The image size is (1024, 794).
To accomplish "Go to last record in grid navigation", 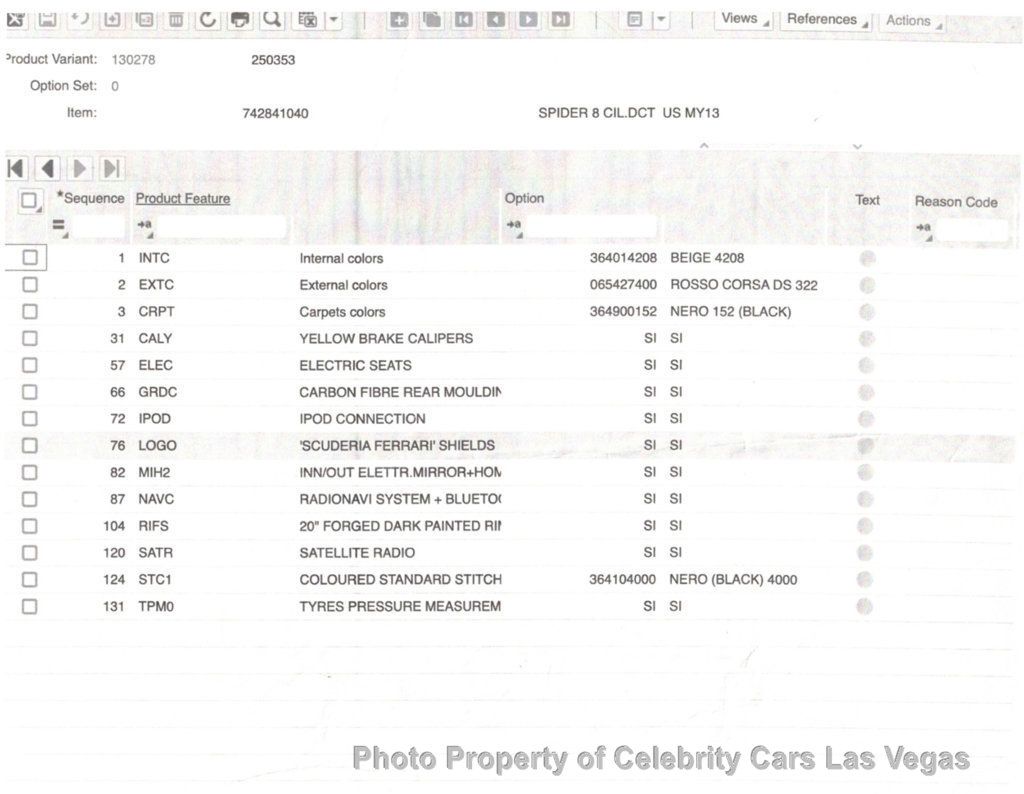I will [x=112, y=168].
